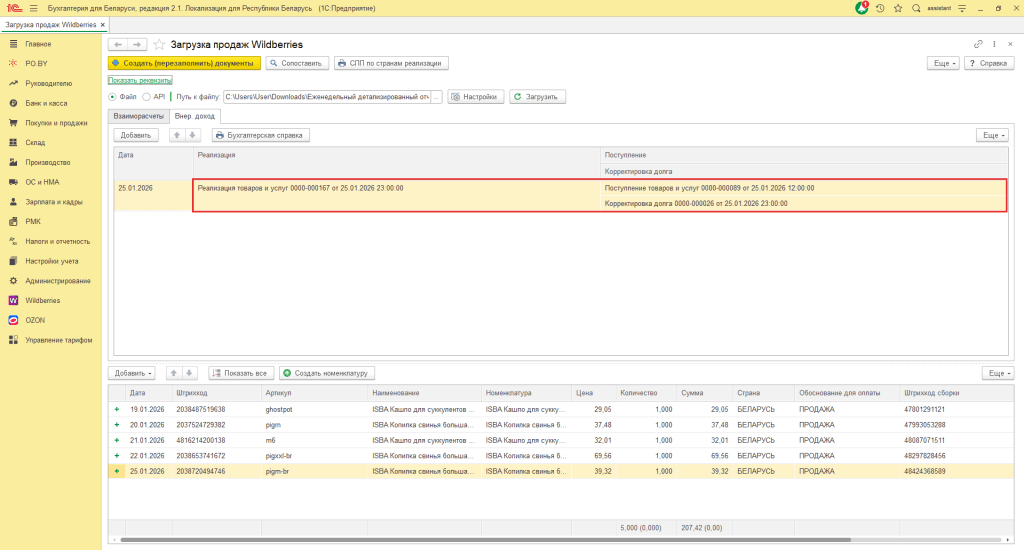Close the Загрузка продаж Wildberries tab
Screen dimensions: 1024x550
click(103, 25)
